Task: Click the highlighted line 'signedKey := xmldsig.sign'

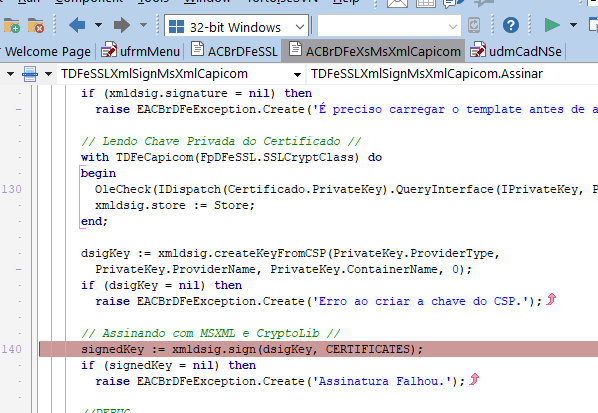Action: click(x=252, y=349)
